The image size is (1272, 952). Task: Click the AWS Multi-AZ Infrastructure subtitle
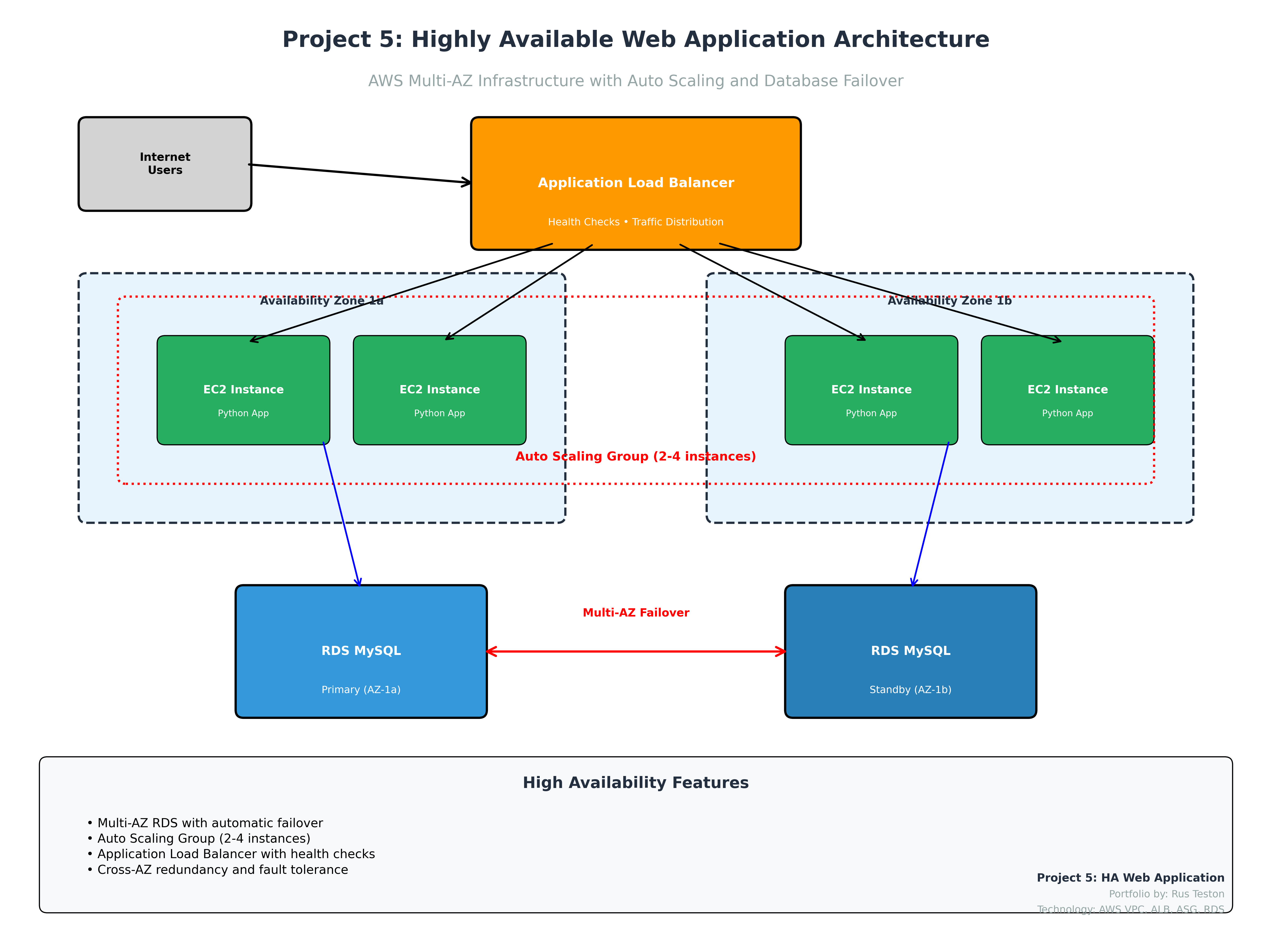(635, 81)
